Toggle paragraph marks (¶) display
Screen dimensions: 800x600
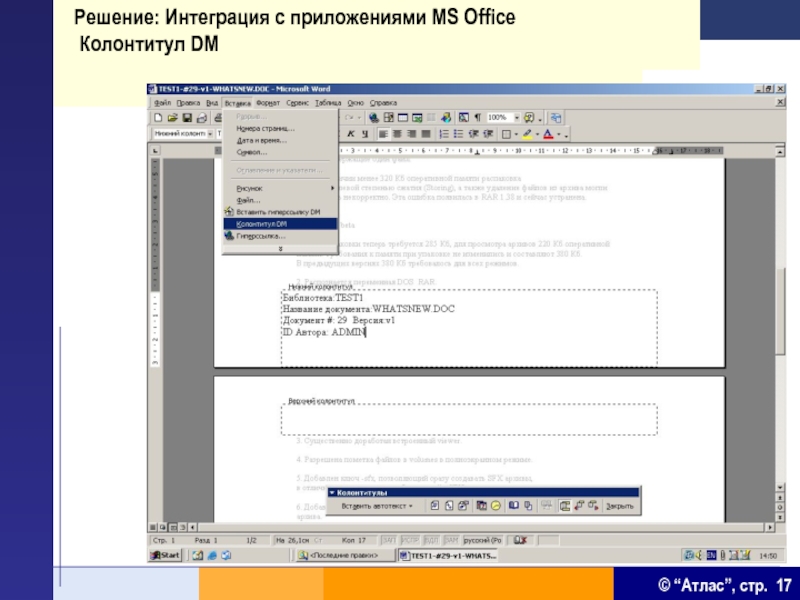[478, 118]
